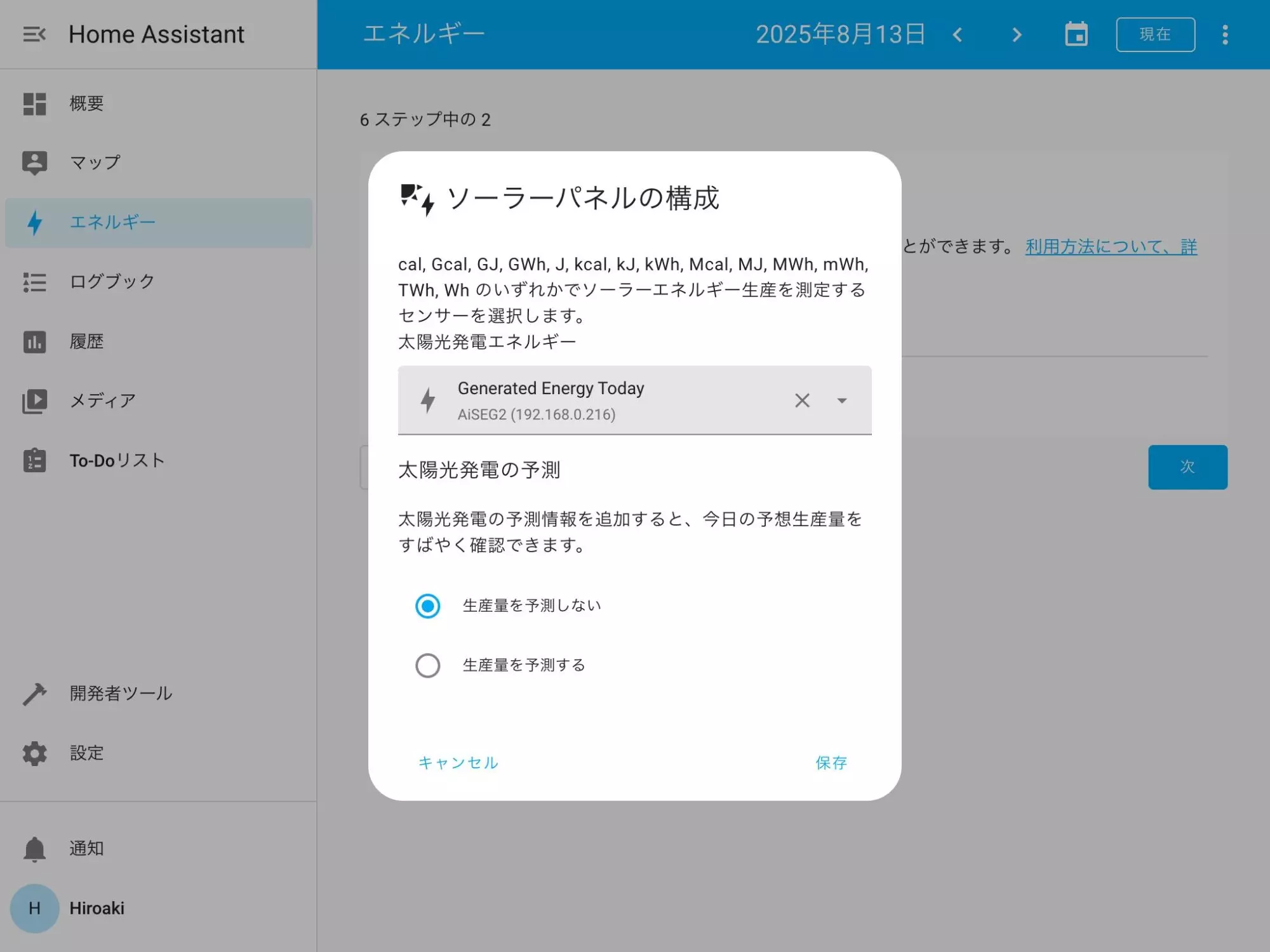Open the マップ icon in sidebar
The image size is (1270, 952).
tap(34, 163)
